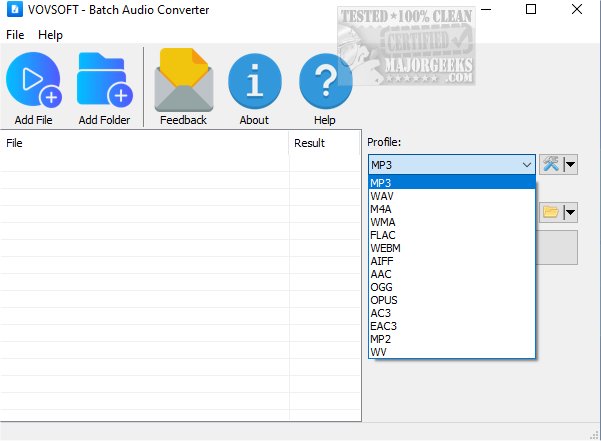Screen dimensions: 601x441
Task: Click the VOVSOFT app icon in title bar
Action: pos(15,9)
